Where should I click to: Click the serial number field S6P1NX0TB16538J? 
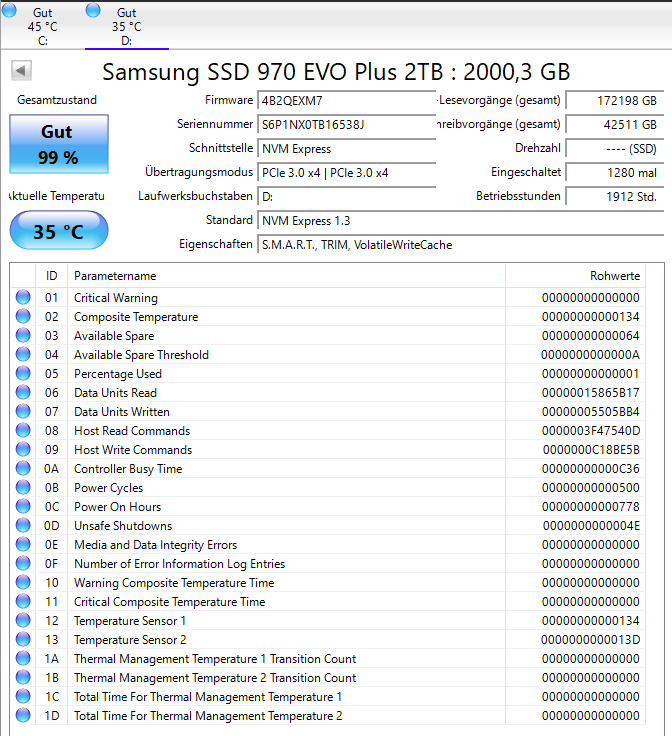[x=346, y=124]
